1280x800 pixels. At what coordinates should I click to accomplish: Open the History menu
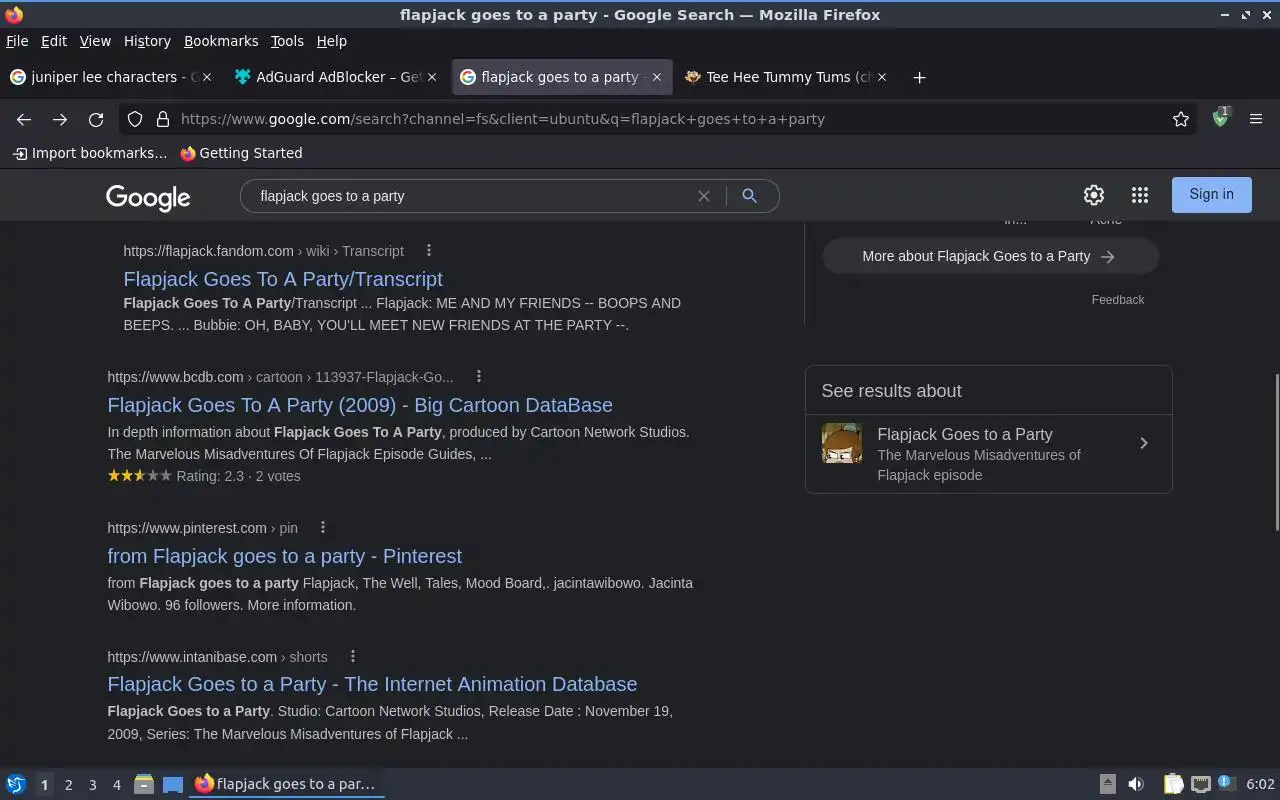147,41
